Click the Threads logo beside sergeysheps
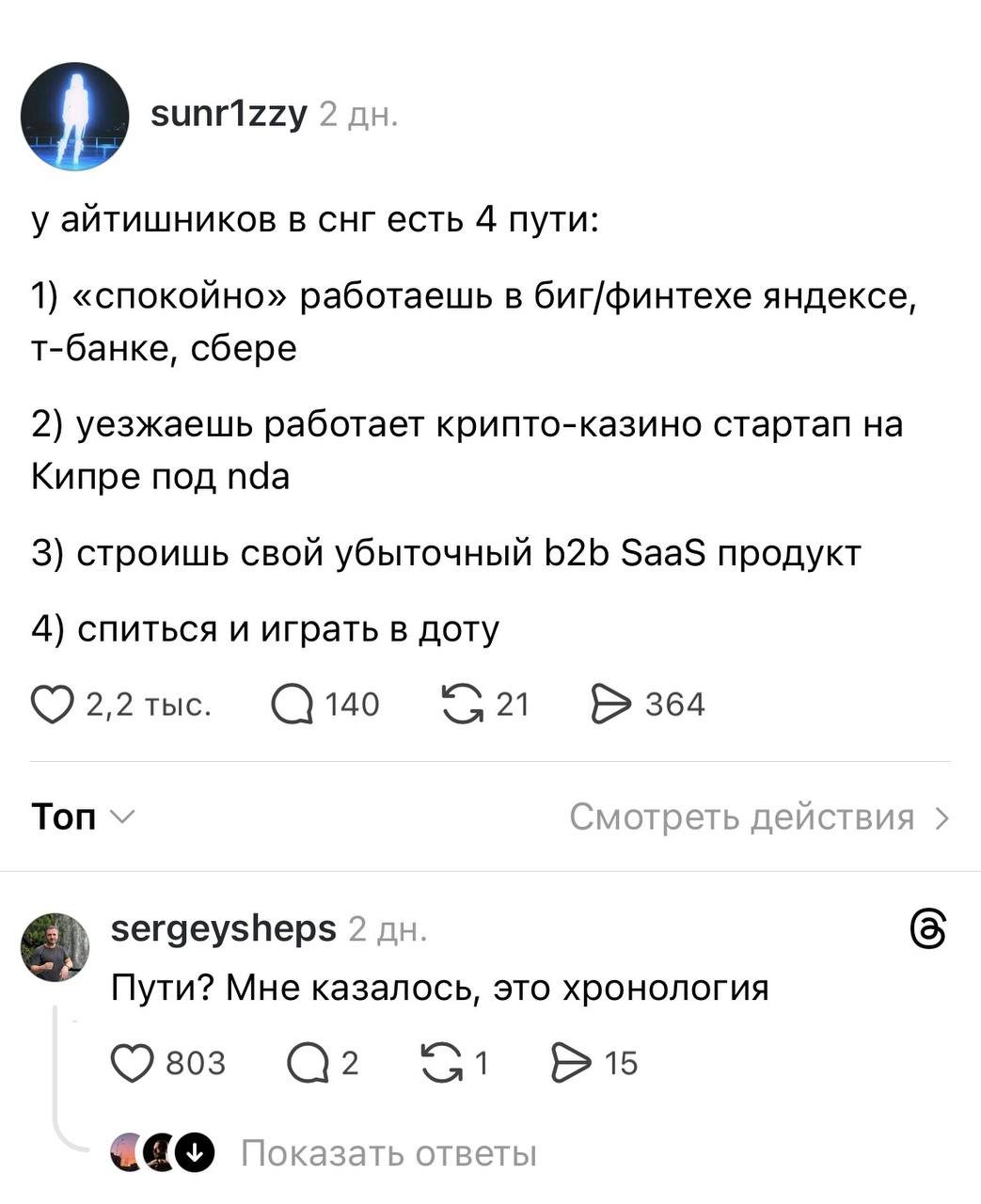The image size is (981, 1204). [928, 929]
